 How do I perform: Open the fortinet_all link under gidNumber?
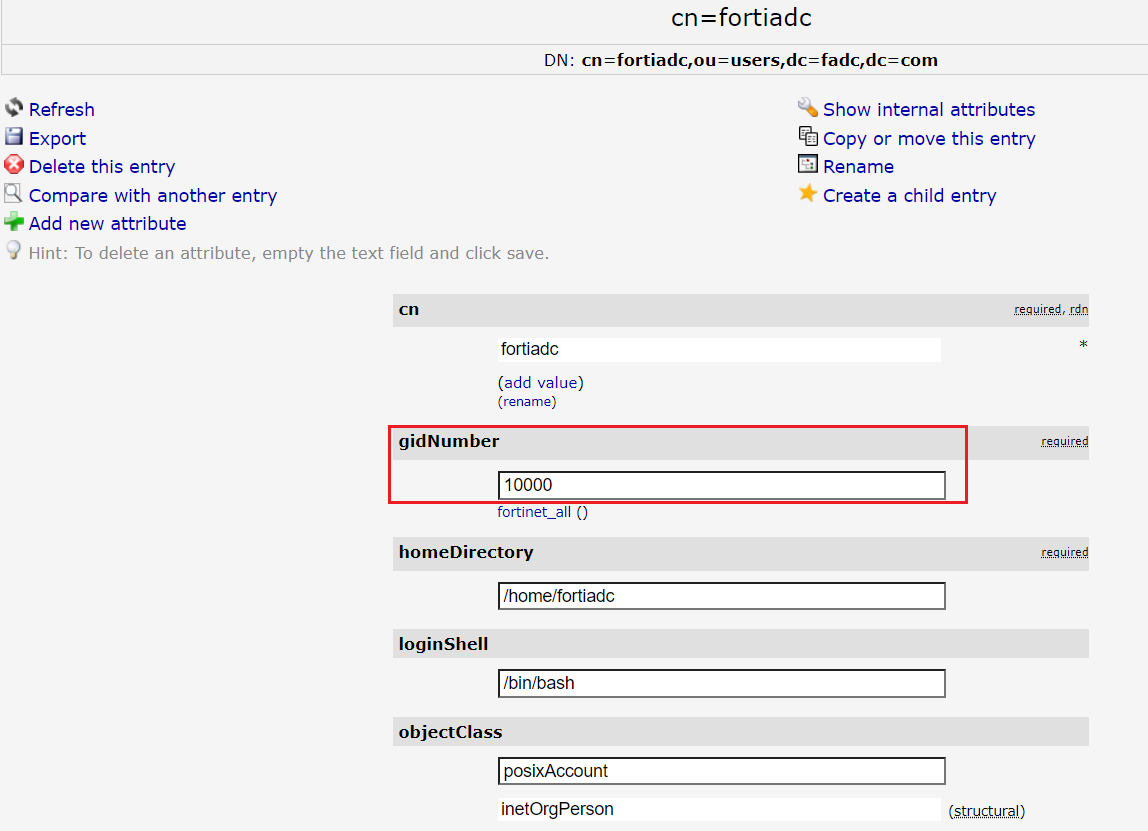534,511
